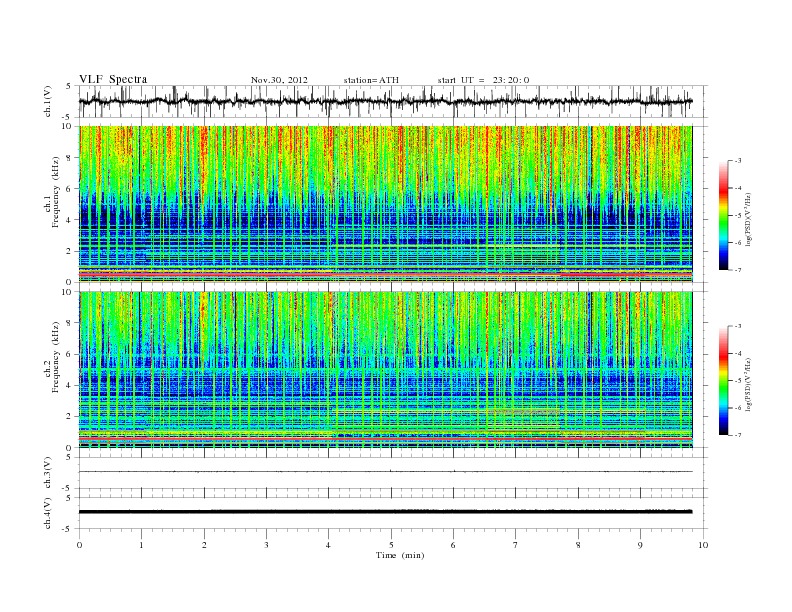The image size is (792, 612).
Task: Click the ch.3 flat waveform trace
Action: (385, 472)
